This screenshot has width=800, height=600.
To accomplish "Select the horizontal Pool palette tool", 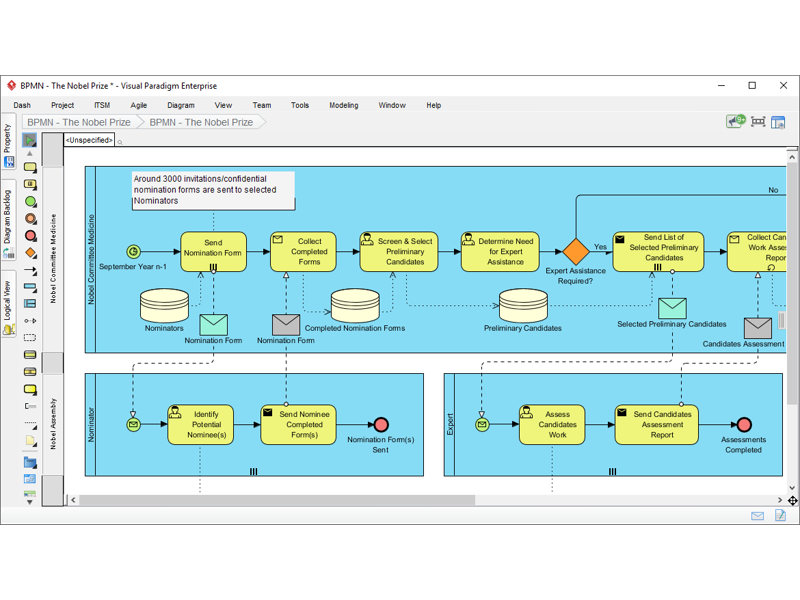I will [30, 287].
